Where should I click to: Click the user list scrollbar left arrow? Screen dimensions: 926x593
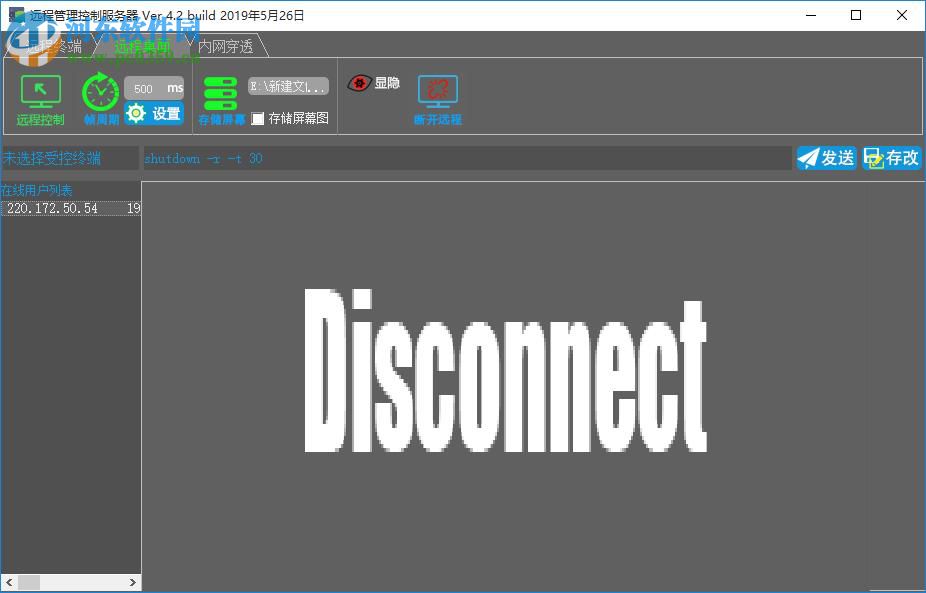tap(8, 583)
